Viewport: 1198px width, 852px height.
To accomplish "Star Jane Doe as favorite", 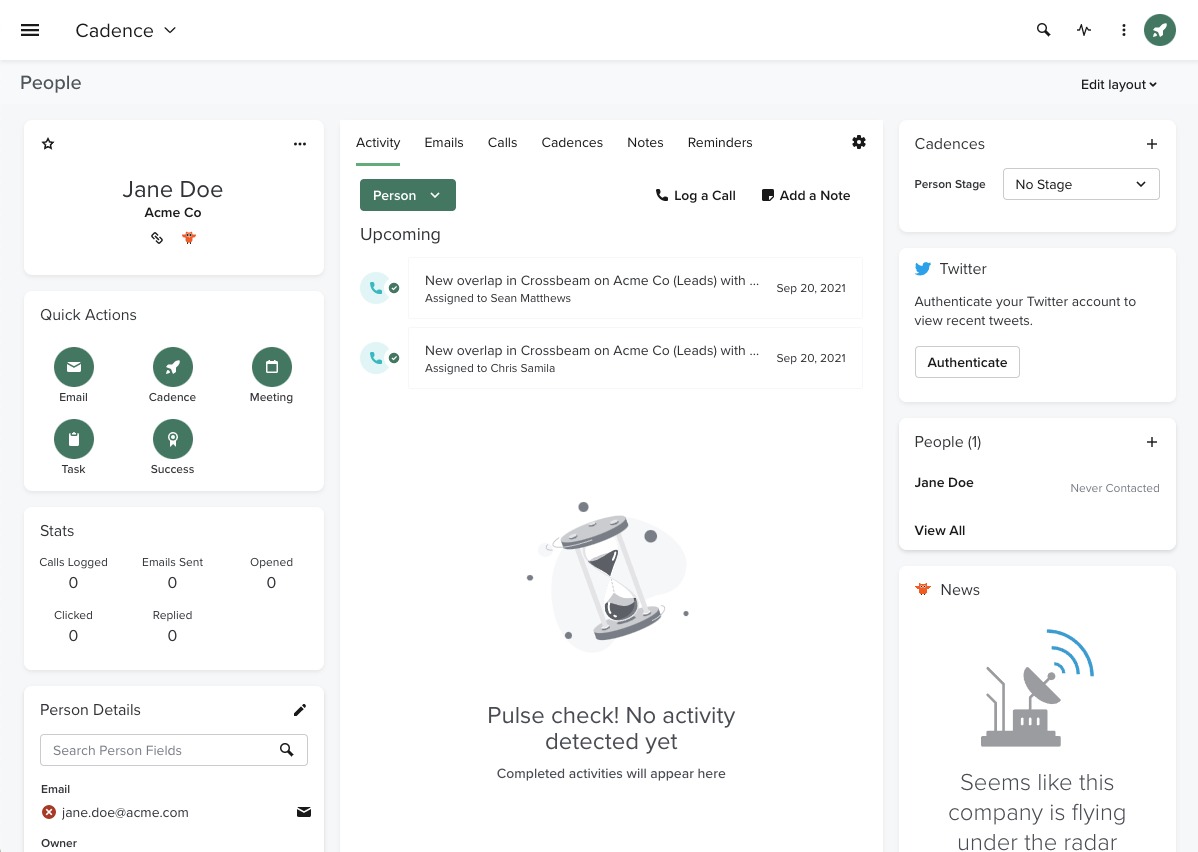I will [48, 144].
